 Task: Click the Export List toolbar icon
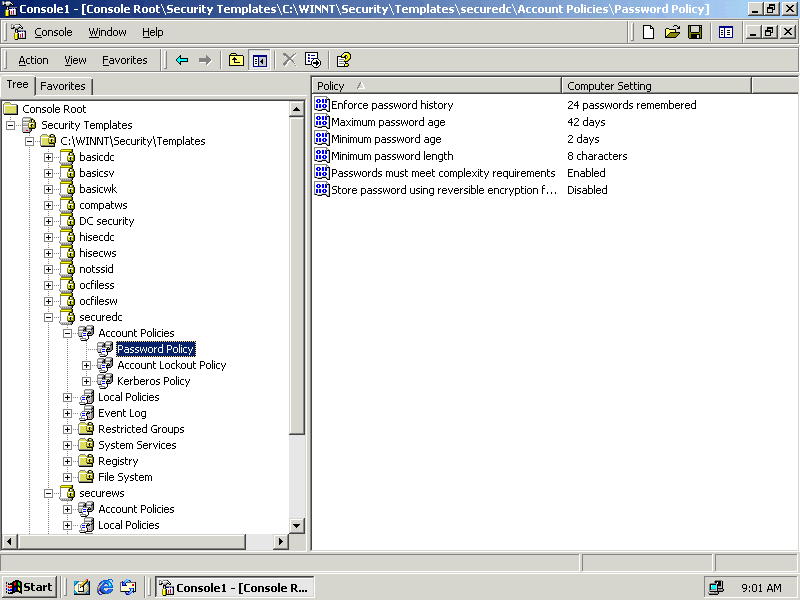click(313, 60)
